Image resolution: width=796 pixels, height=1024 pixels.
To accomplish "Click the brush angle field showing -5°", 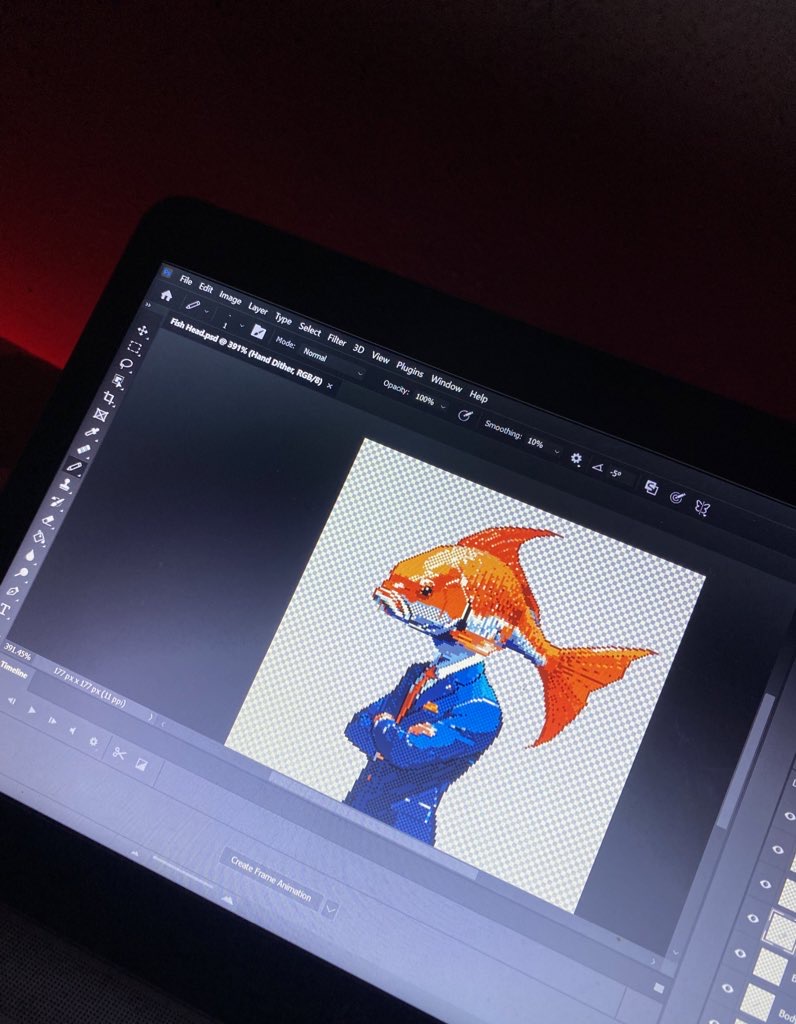I will coord(616,473).
